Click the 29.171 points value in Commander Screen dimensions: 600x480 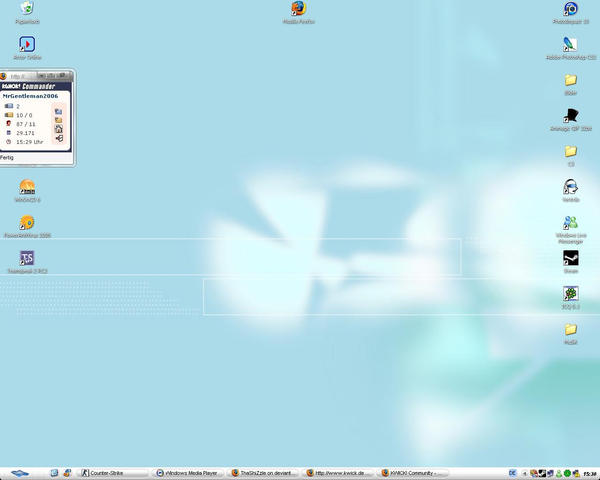coord(25,133)
